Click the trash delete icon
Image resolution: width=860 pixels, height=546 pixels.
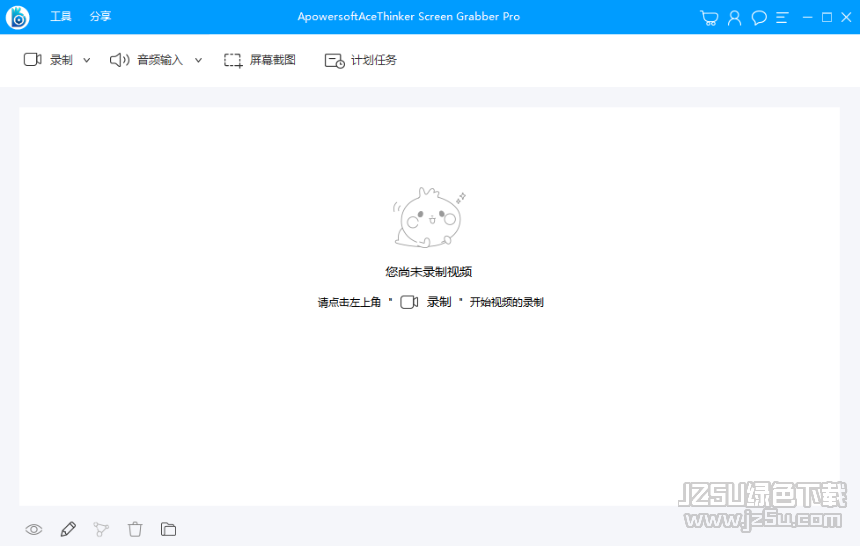[x=135, y=529]
